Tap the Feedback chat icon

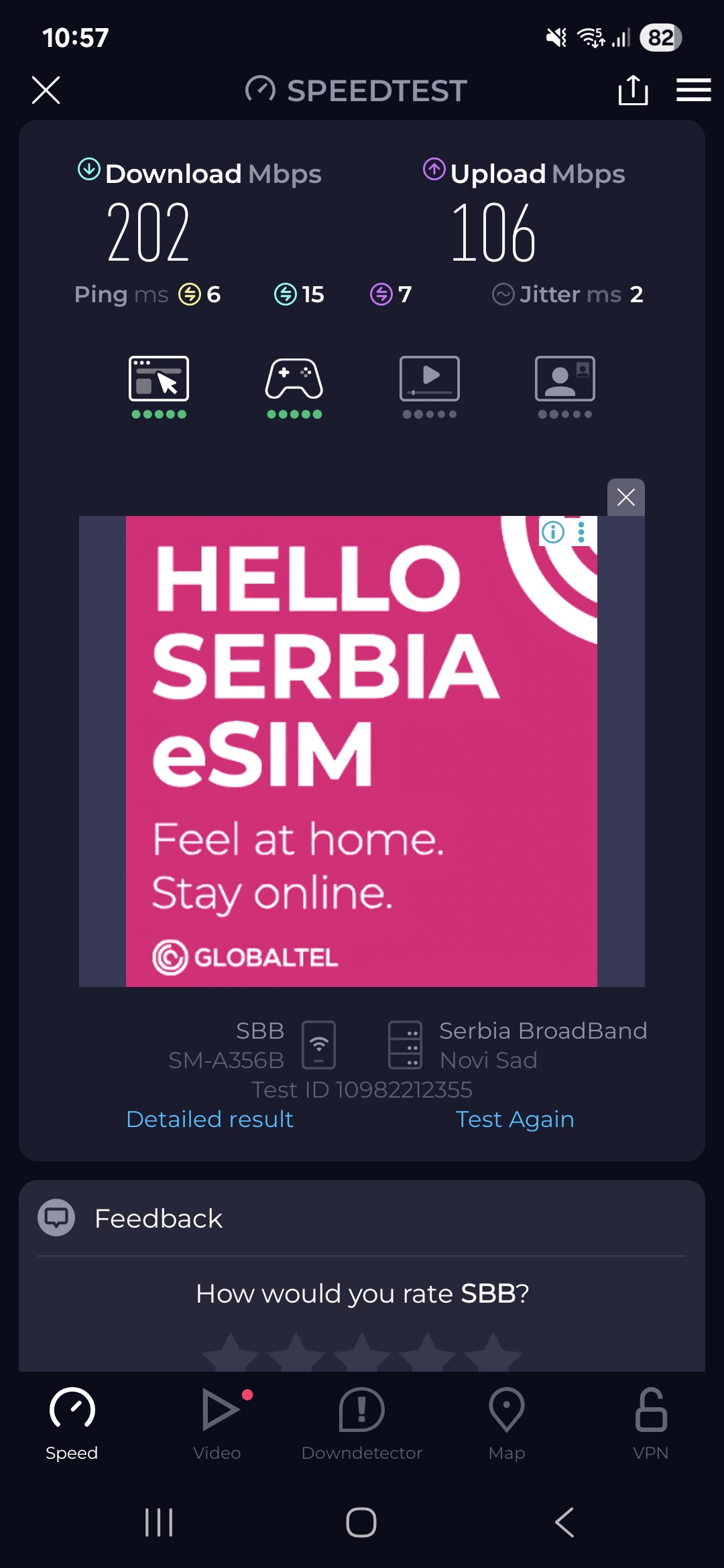(56, 1218)
